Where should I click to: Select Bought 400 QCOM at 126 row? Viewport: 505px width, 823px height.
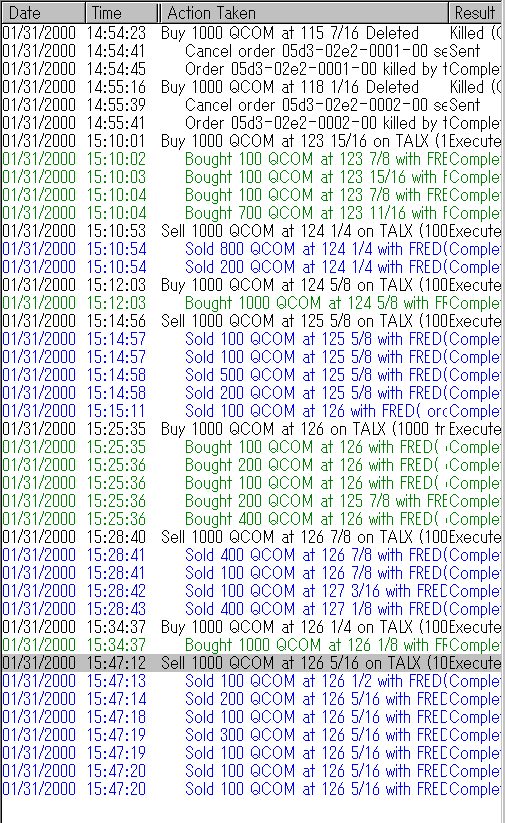coord(252,519)
